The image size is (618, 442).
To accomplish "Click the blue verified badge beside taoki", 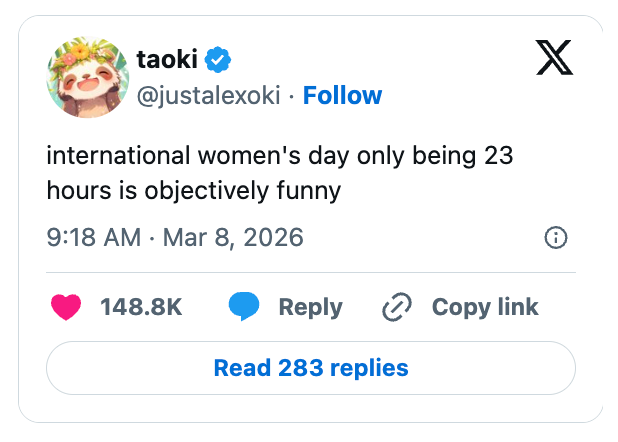I will pos(219,61).
